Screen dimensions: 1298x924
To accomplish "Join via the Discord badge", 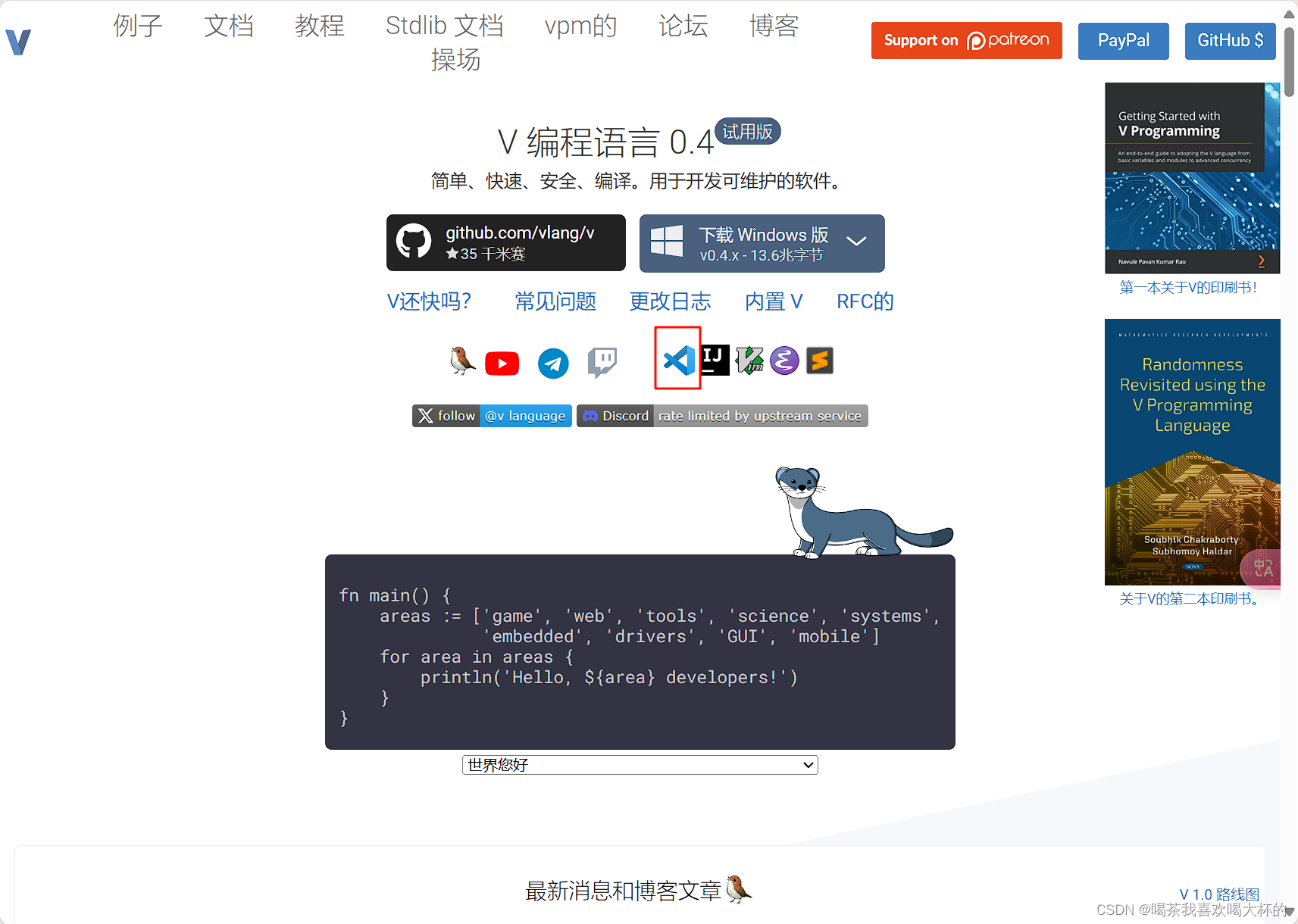I will [615, 415].
